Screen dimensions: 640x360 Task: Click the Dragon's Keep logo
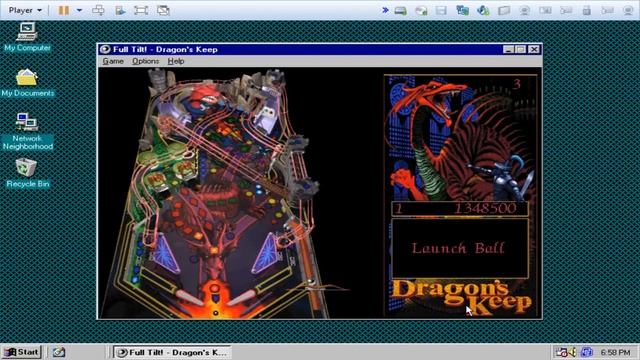(x=462, y=298)
